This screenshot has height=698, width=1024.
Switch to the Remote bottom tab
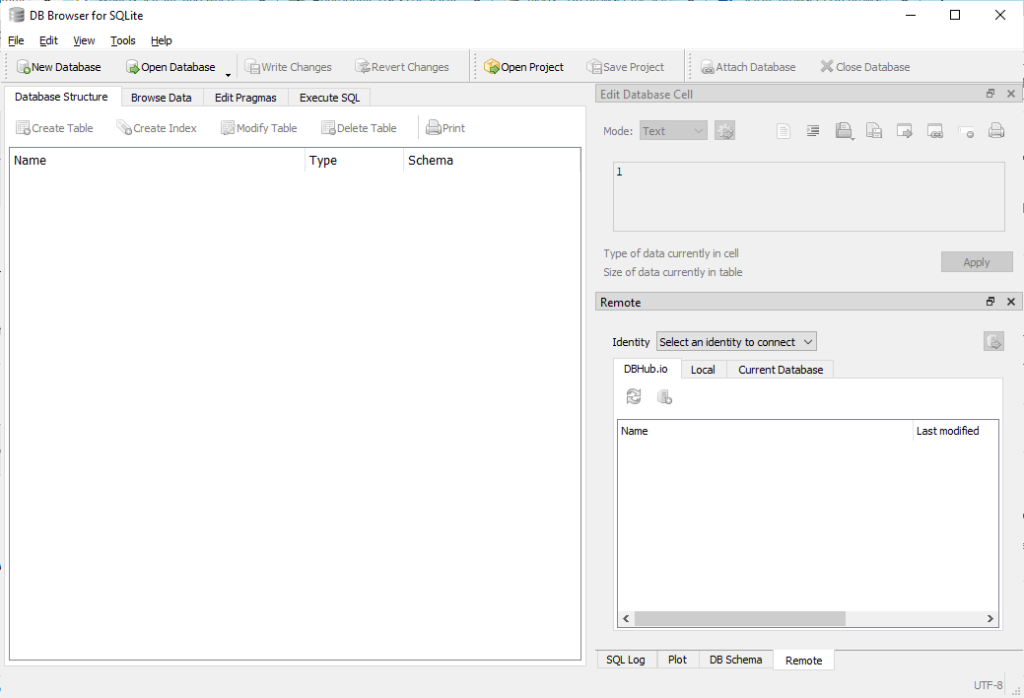pos(803,660)
